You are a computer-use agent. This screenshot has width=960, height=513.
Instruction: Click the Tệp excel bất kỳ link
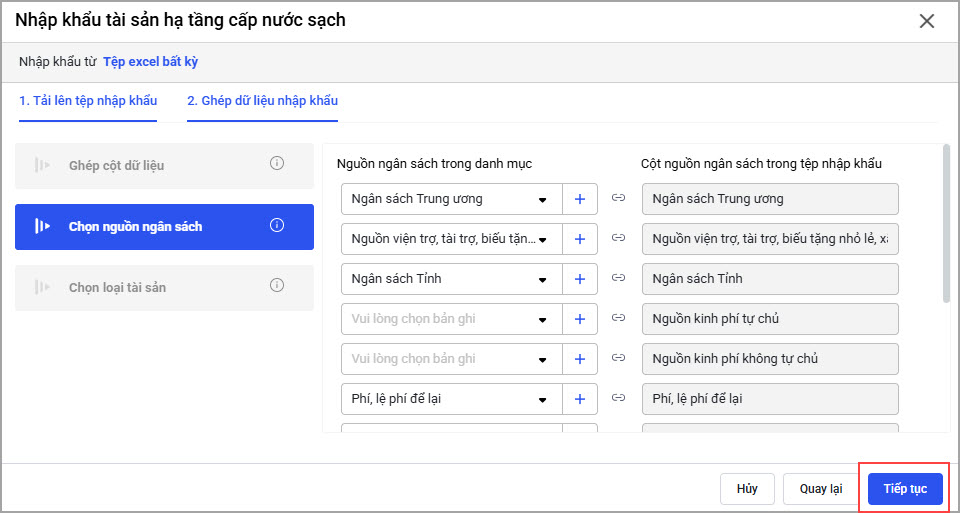(x=150, y=62)
